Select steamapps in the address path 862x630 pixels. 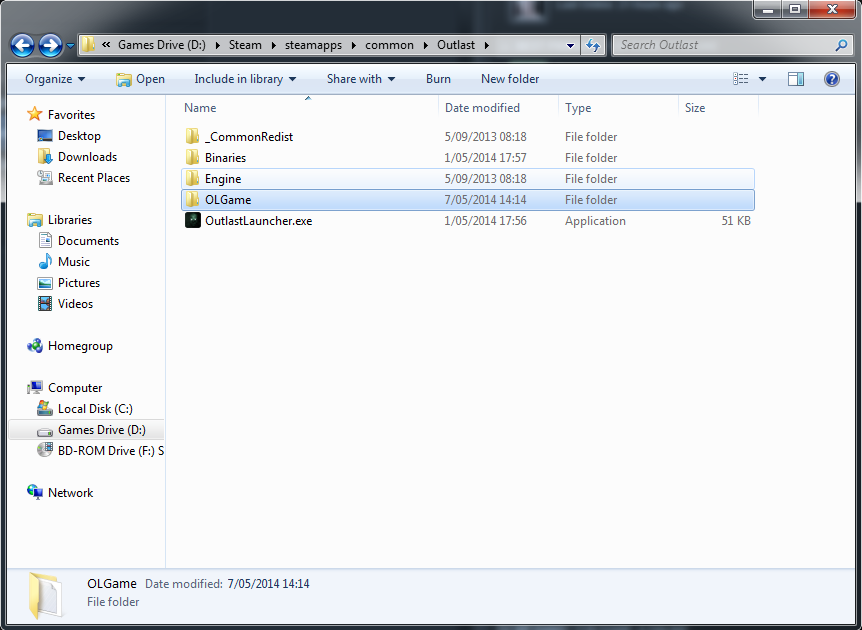[x=313, y=45]
